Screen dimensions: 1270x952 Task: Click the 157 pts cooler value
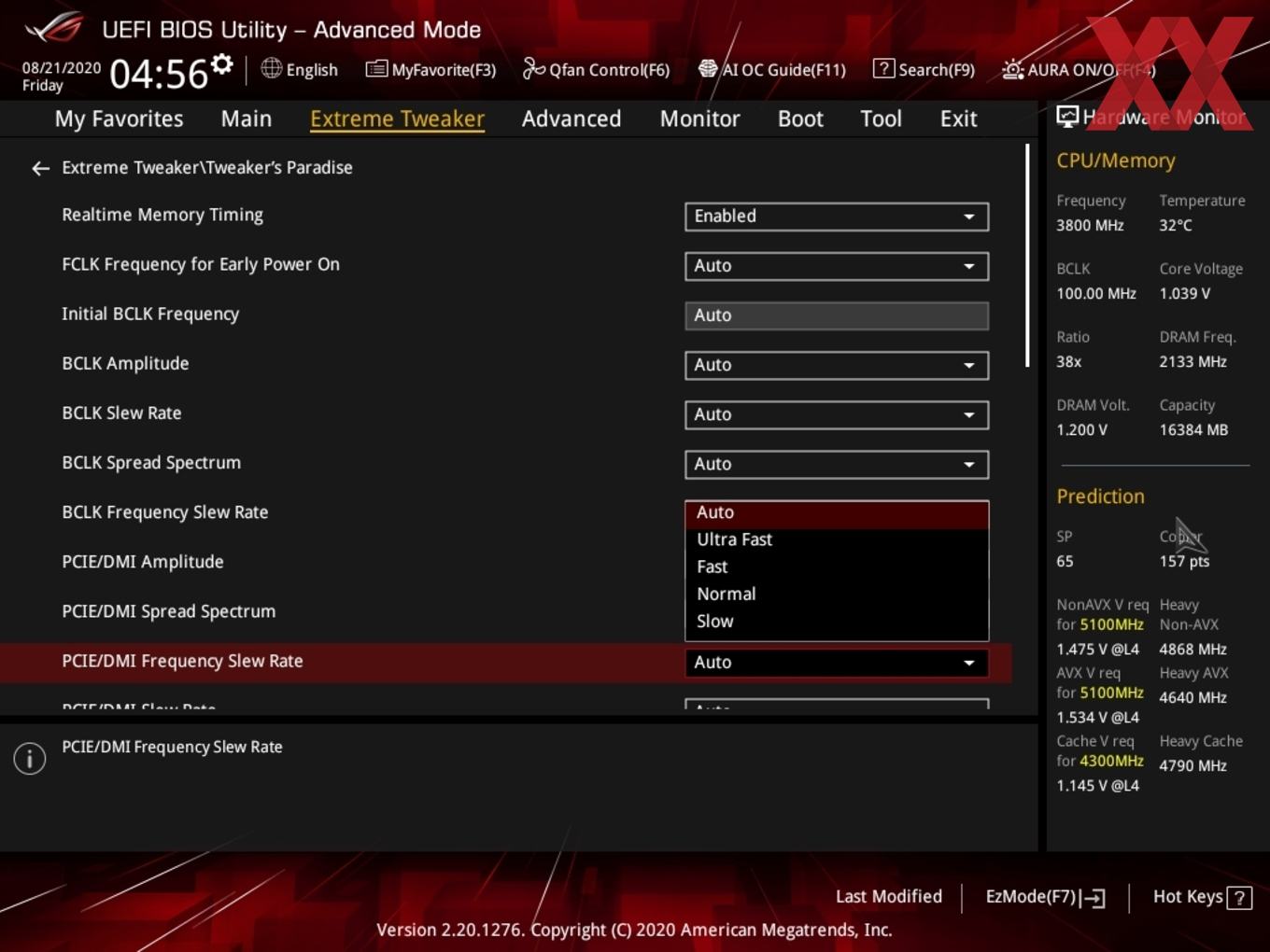click(x=1184, y=561)
